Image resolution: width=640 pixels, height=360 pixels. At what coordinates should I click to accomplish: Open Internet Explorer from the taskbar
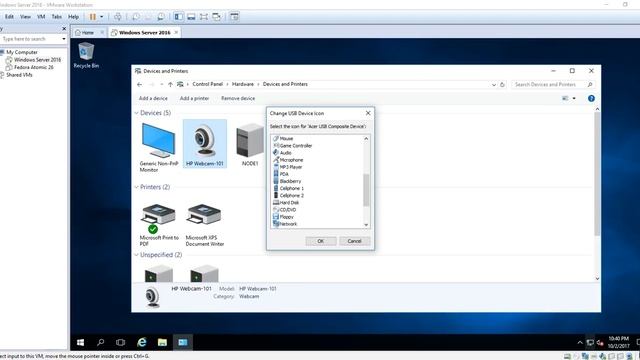(142, 342)
